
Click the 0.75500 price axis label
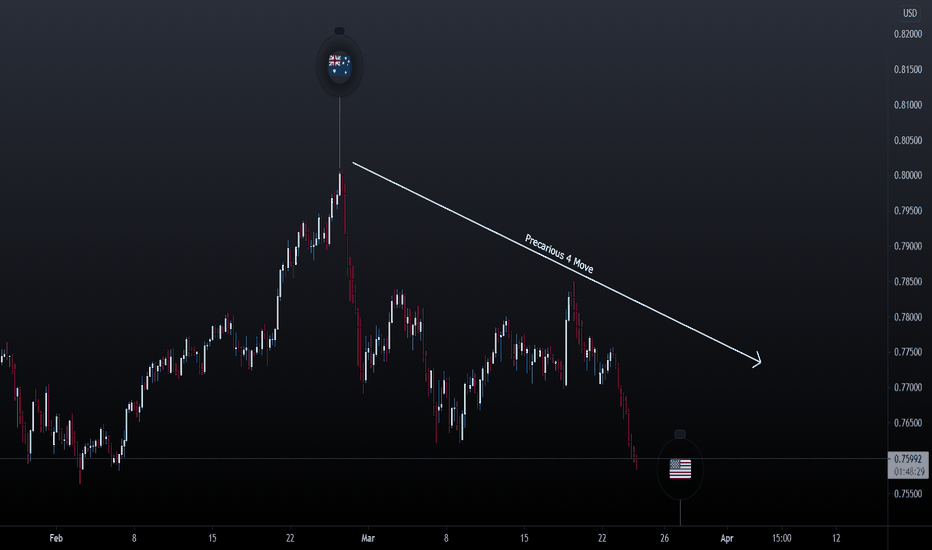pyautogui.click(x=908, y=494)
